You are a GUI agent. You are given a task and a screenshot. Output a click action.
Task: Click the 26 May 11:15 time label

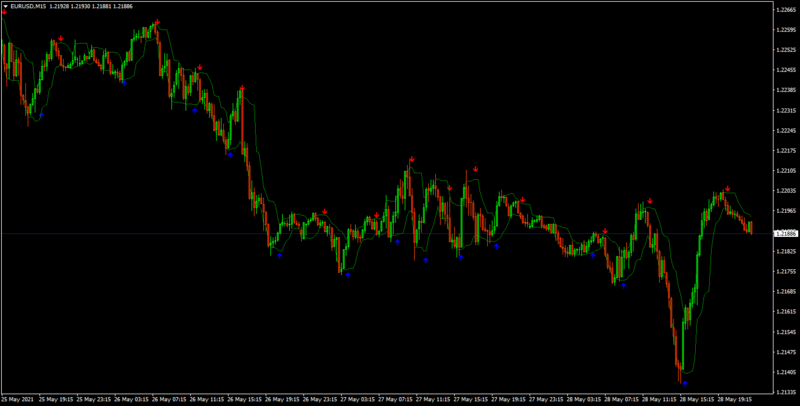coord(207,399)
